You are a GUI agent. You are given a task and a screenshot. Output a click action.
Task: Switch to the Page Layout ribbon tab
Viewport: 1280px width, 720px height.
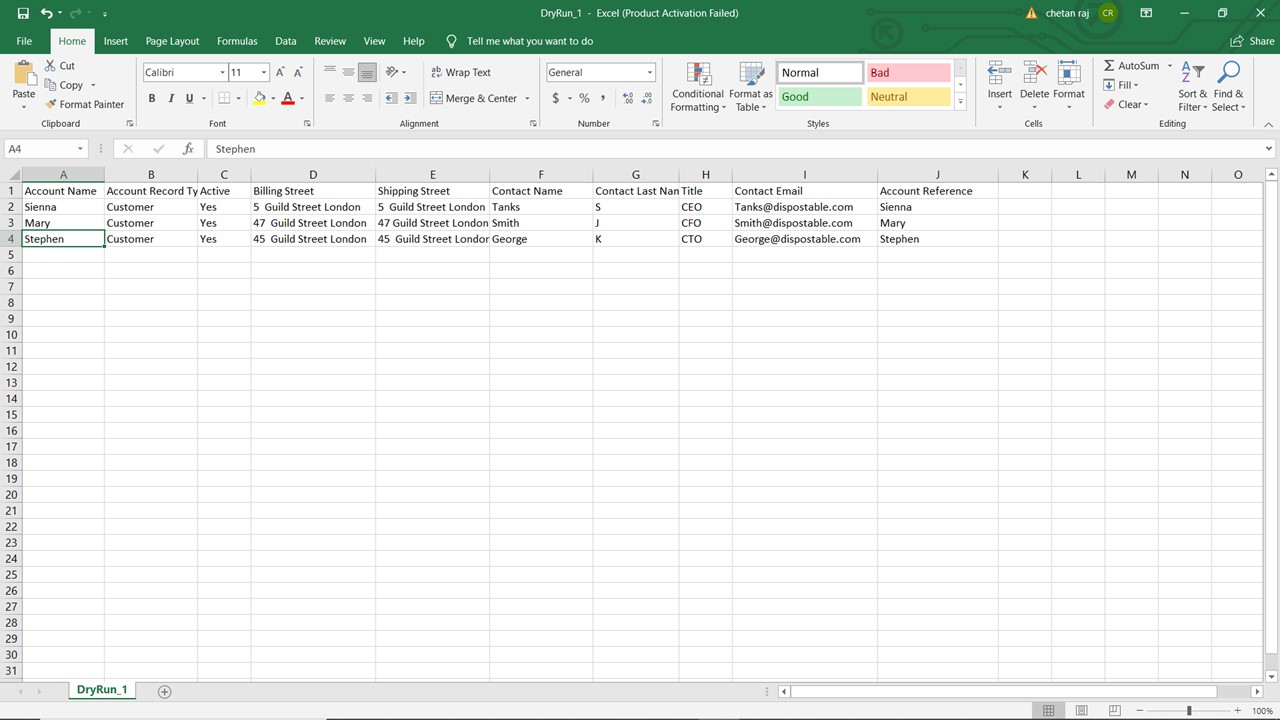point(172,41)
